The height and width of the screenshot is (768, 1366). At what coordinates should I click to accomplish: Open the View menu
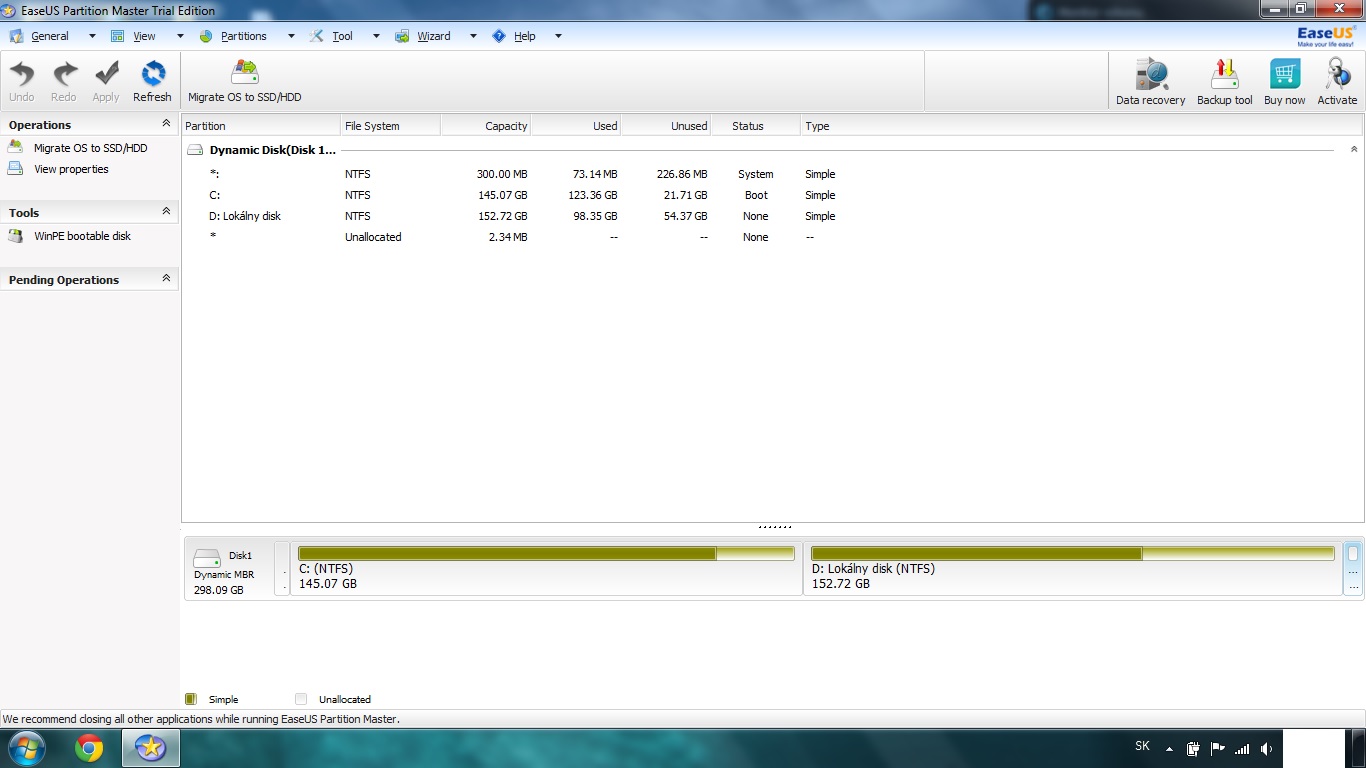145,36
